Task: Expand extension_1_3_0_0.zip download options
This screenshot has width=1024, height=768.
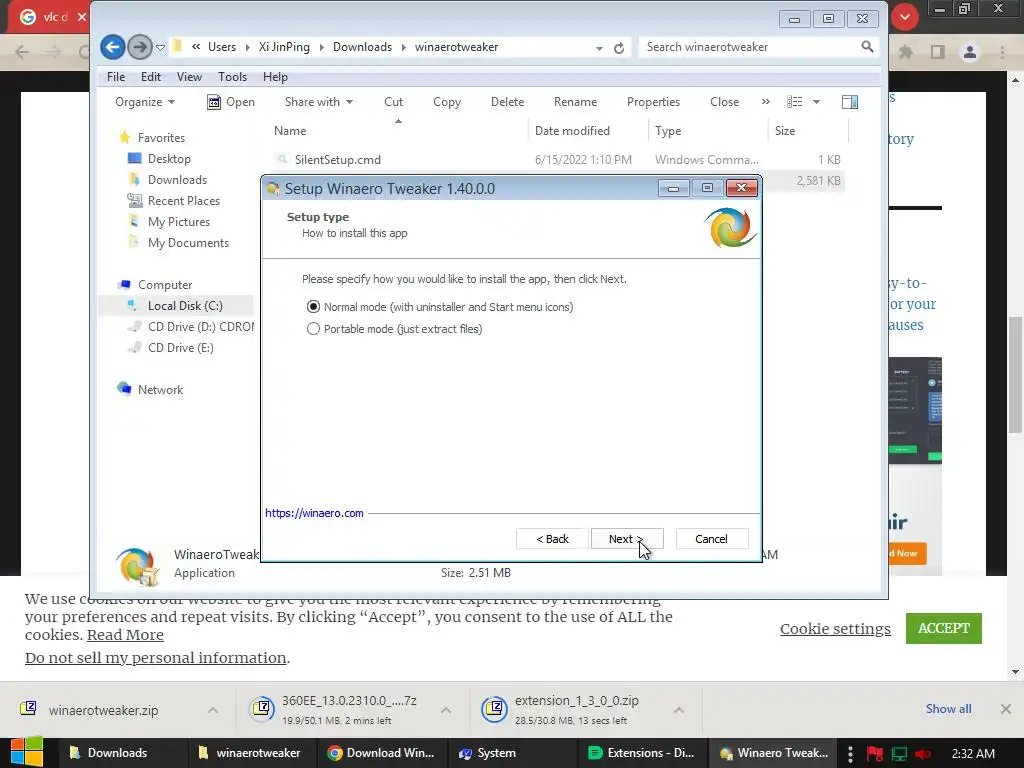Action: pyautogui.click(x=679, y=710)
